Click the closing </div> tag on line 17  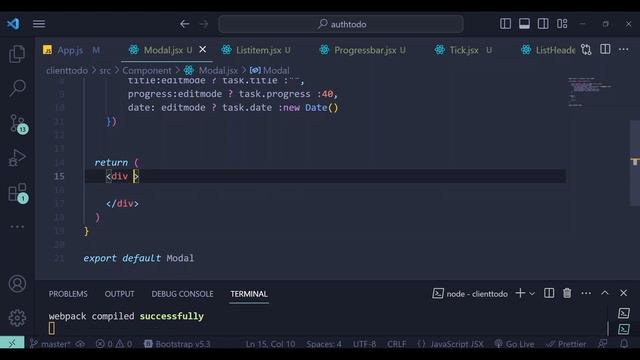coord(122,204)
